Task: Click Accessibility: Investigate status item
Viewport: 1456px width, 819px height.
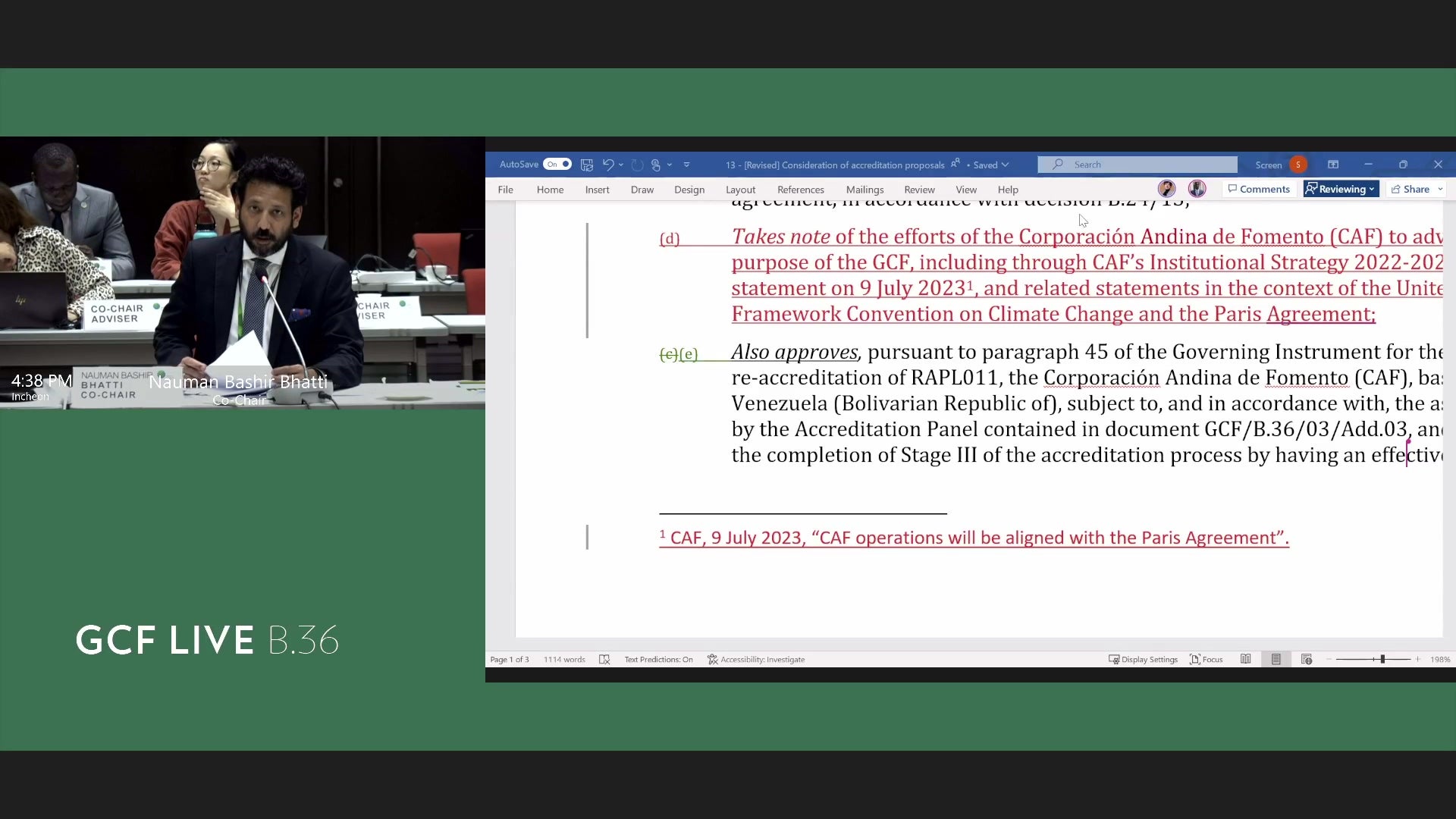Action: point(756,660)
